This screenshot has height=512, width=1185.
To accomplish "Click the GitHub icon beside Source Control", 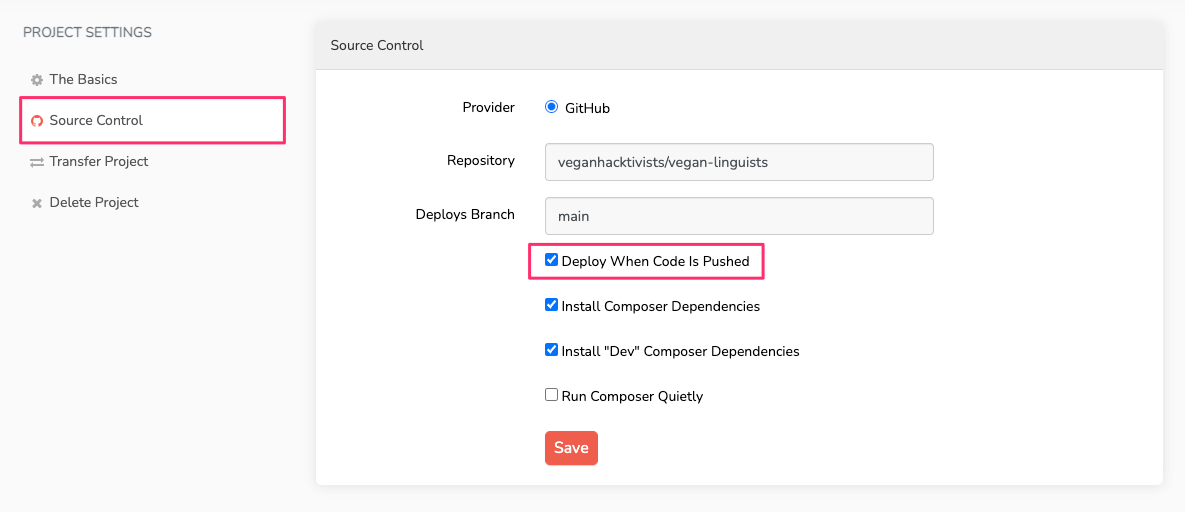I will point(37,121).
